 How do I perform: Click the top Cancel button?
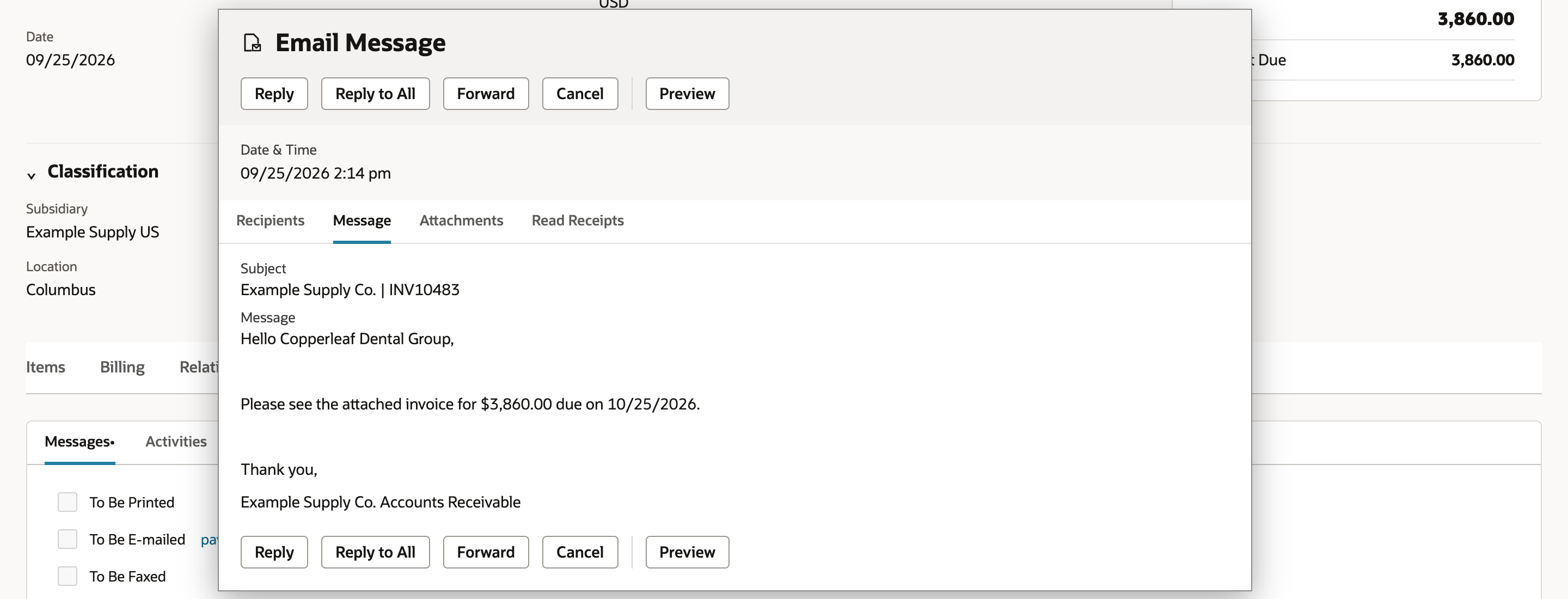tap(579, 94)
